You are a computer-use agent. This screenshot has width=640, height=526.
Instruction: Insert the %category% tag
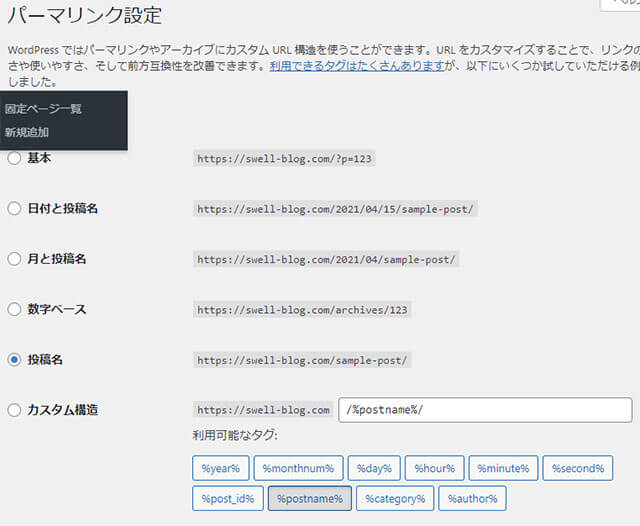click(394, 498)
